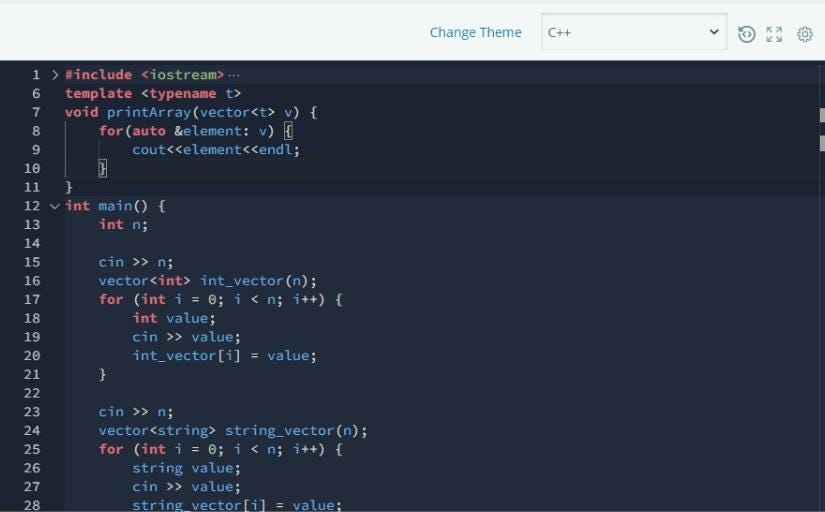
Task: Click the 'printArray' function name
Action: (x=149, y=112)
